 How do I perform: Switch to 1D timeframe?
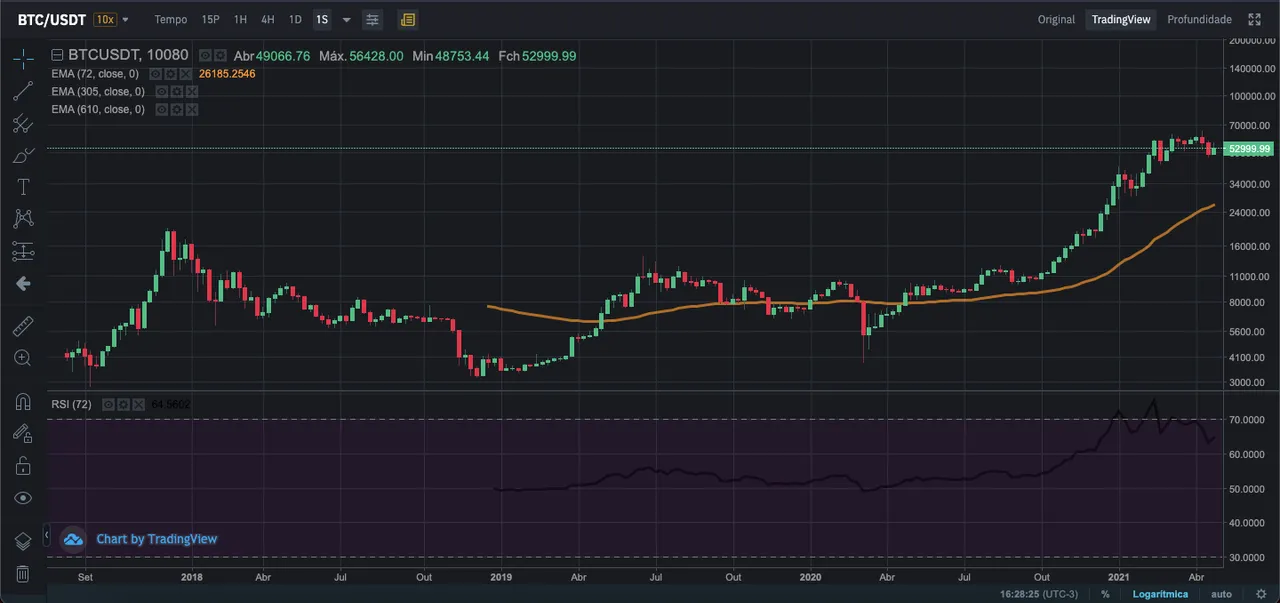pyautogui.click(x=295, y=19)
